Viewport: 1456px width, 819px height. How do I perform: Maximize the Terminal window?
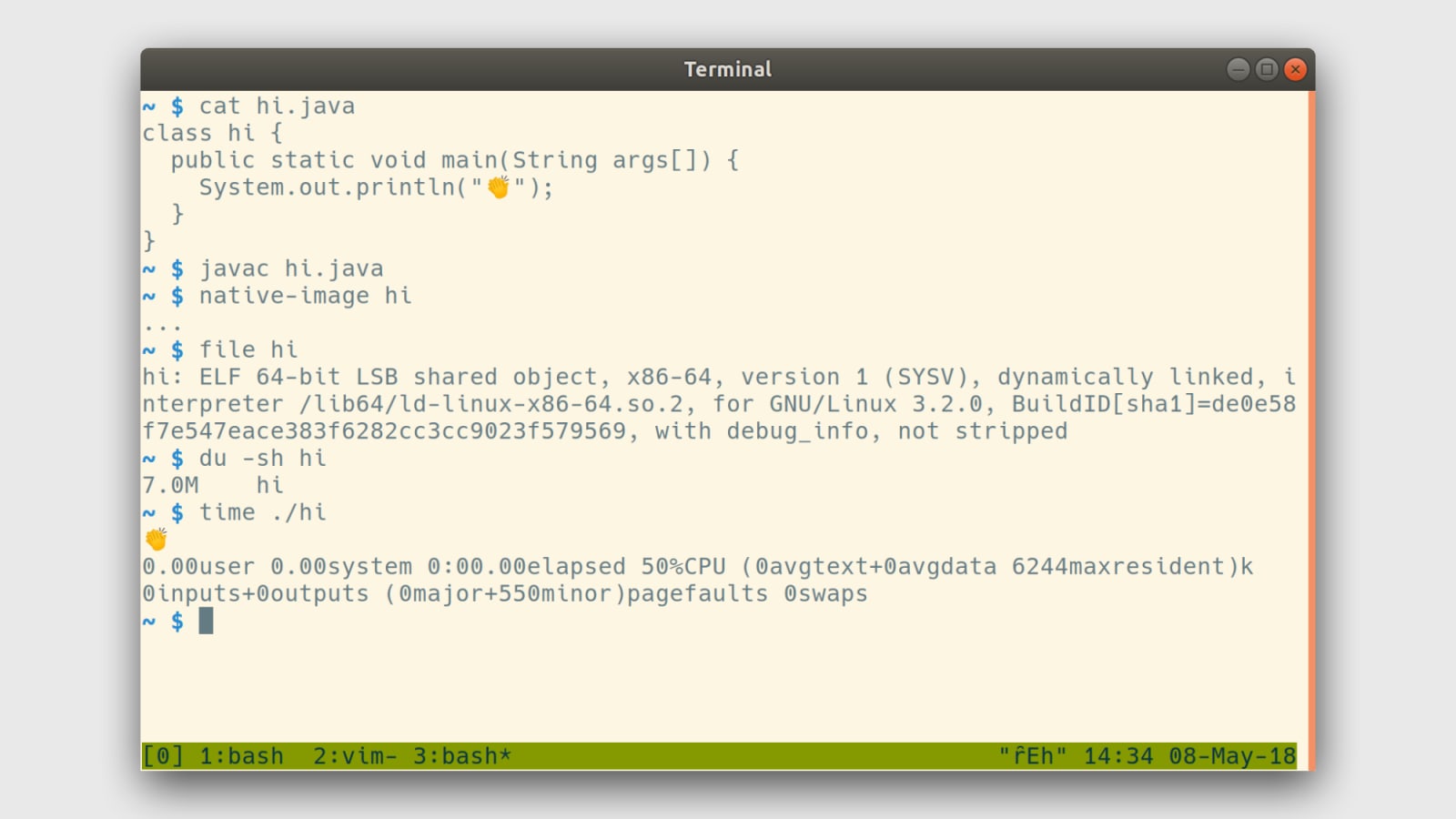1267,69
